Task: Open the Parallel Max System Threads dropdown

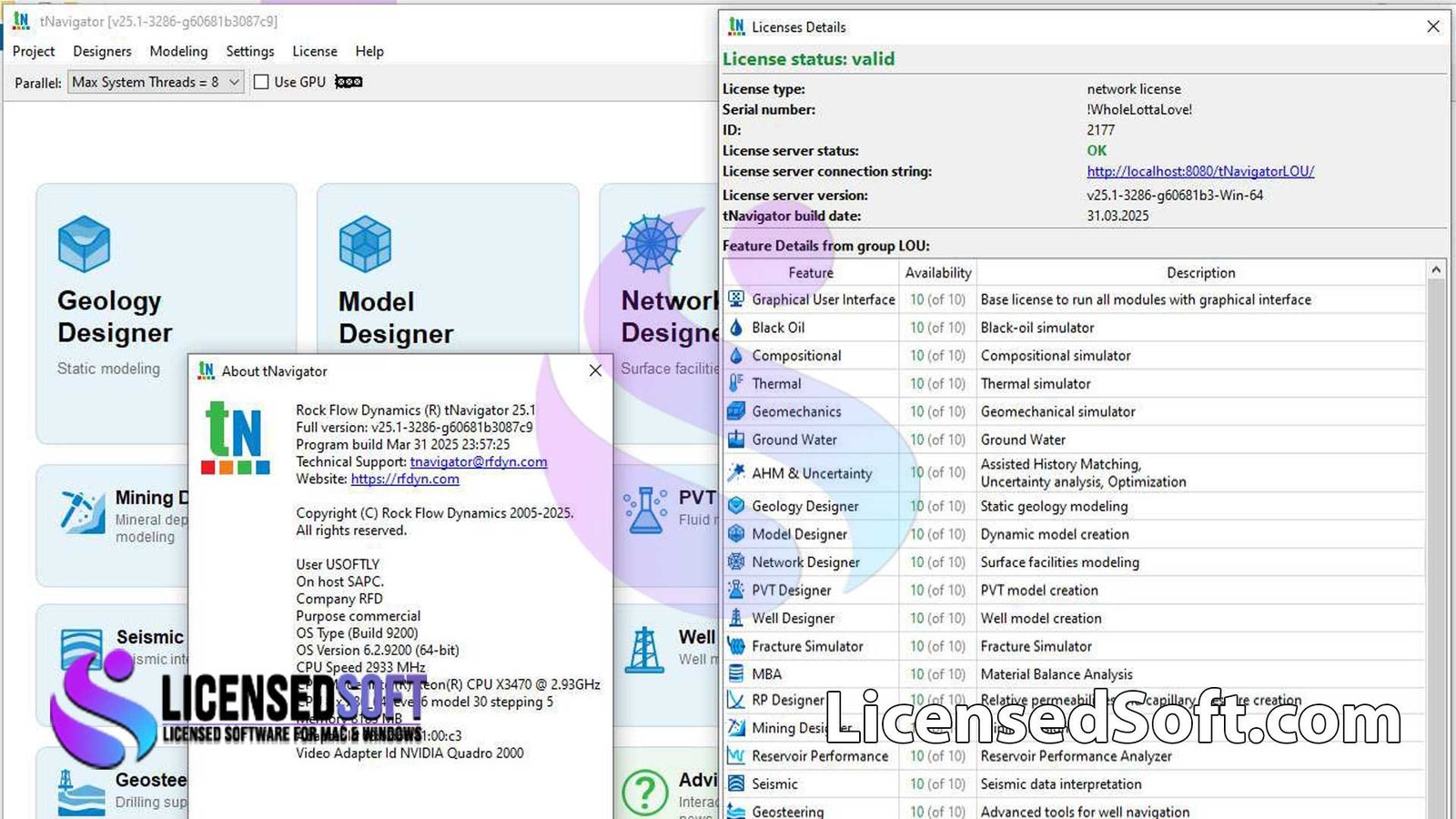Action: coord(156,82)
